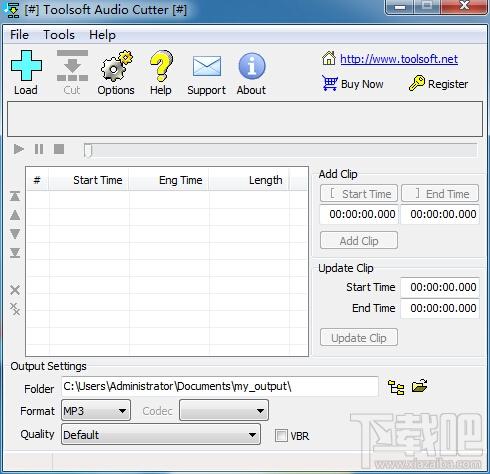Stop audio playback
490x474 pixels.
click(x=59, y=149)
